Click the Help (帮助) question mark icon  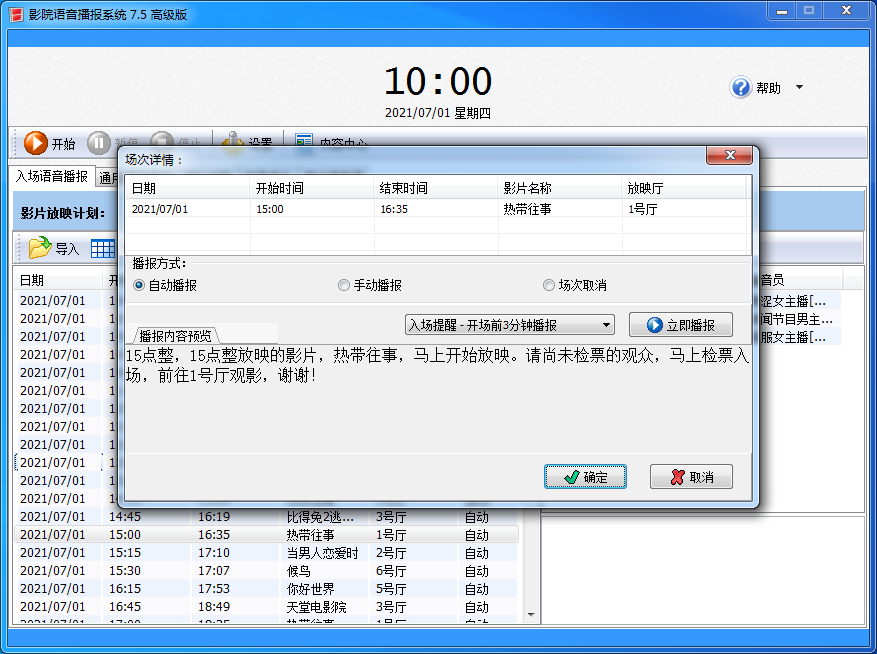(741, 88)
